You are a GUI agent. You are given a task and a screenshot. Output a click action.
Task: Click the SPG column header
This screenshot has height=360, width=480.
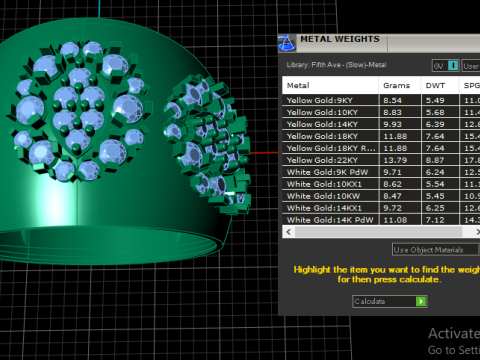470,85
